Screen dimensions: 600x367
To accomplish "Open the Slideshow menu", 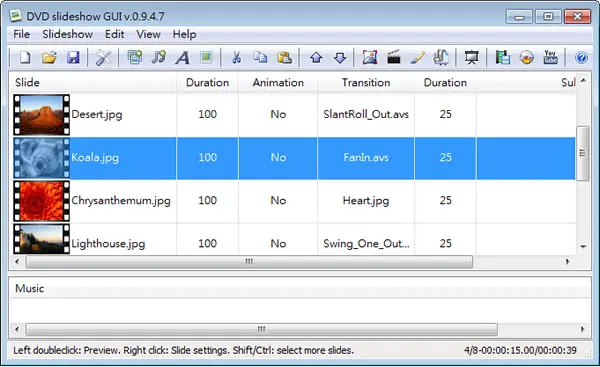I will pos(67,34).
